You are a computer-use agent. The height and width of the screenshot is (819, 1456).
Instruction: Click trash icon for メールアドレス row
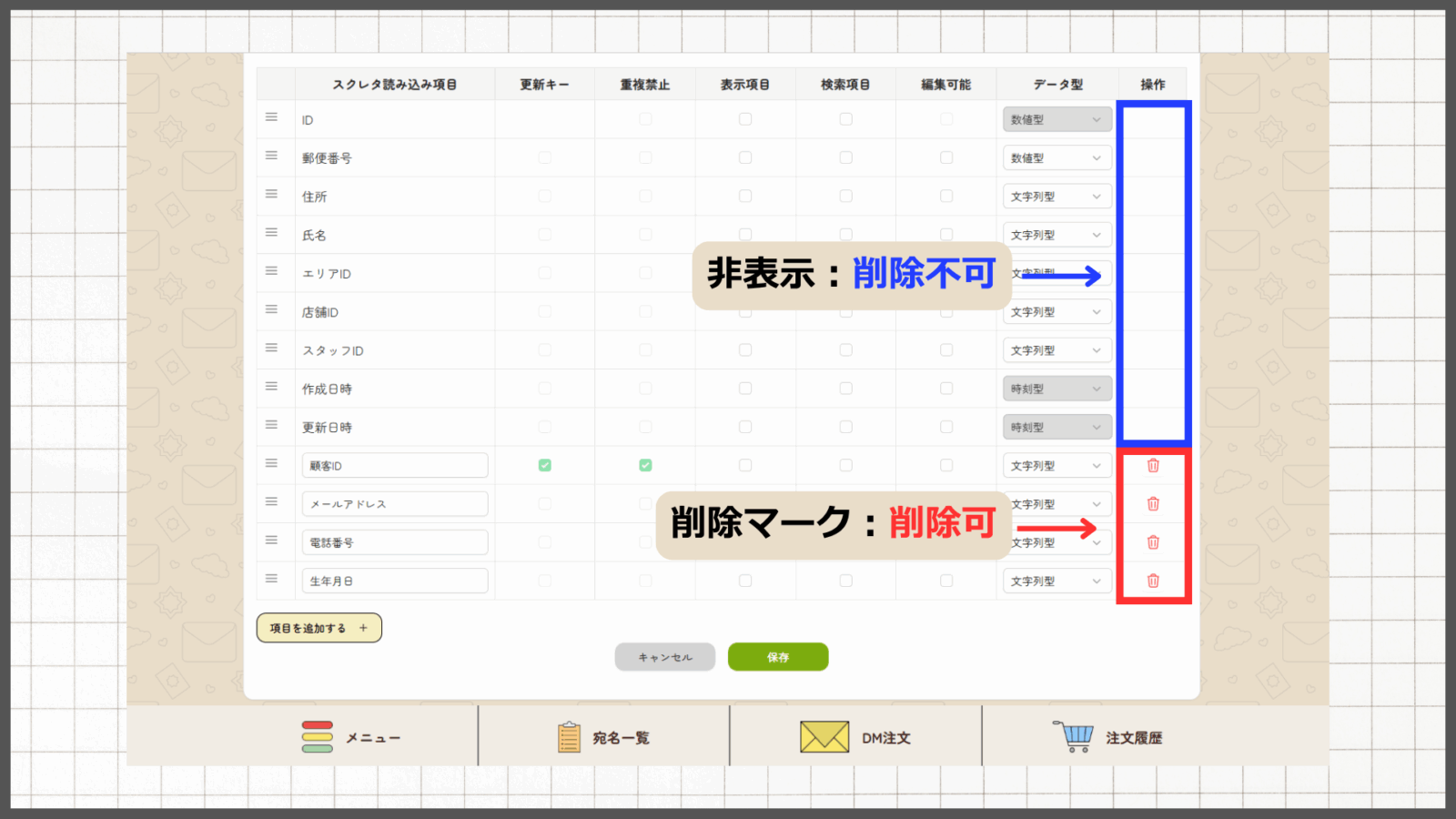click(1153, 504)
